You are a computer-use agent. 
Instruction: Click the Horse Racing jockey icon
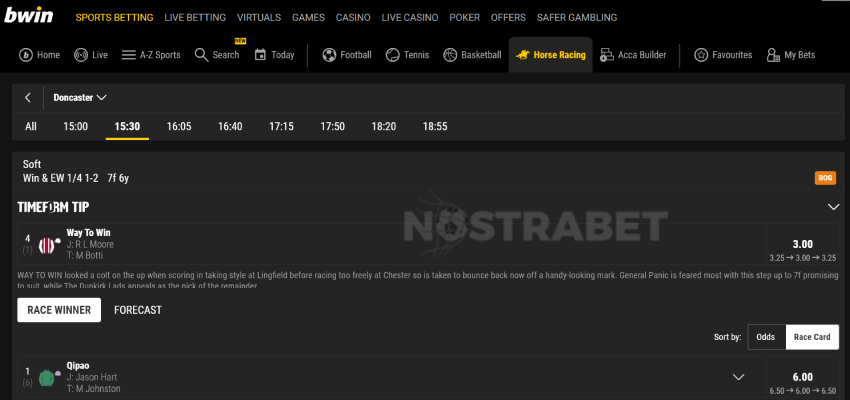[523, 55]
